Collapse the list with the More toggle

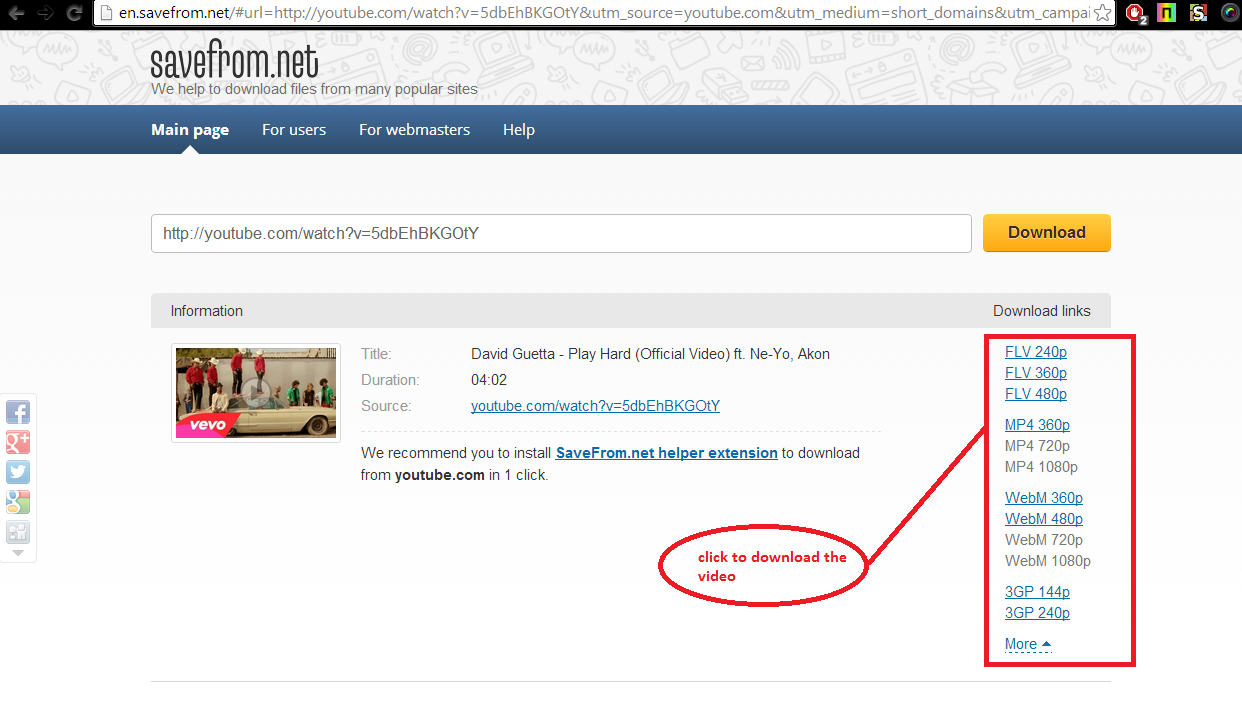click(x=1028, y=644)
